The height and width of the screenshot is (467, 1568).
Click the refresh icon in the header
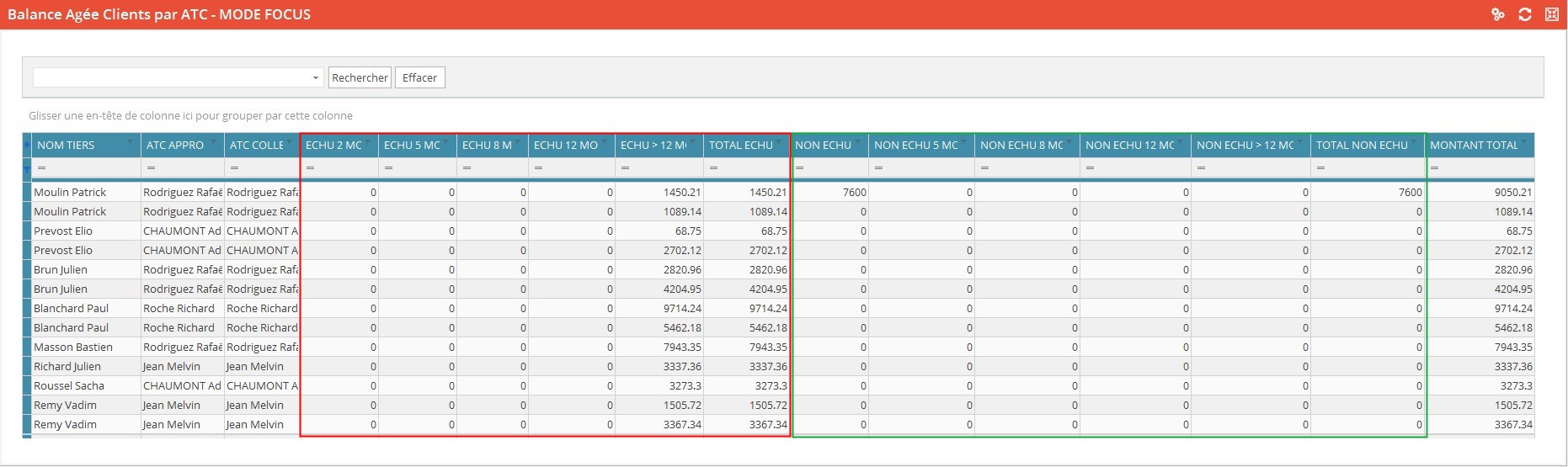1524,14
